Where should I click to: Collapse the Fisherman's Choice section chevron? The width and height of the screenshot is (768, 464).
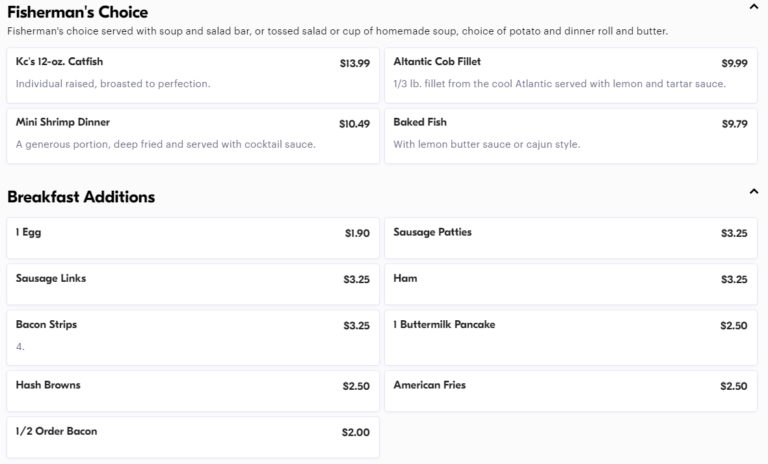pos(754,7)
